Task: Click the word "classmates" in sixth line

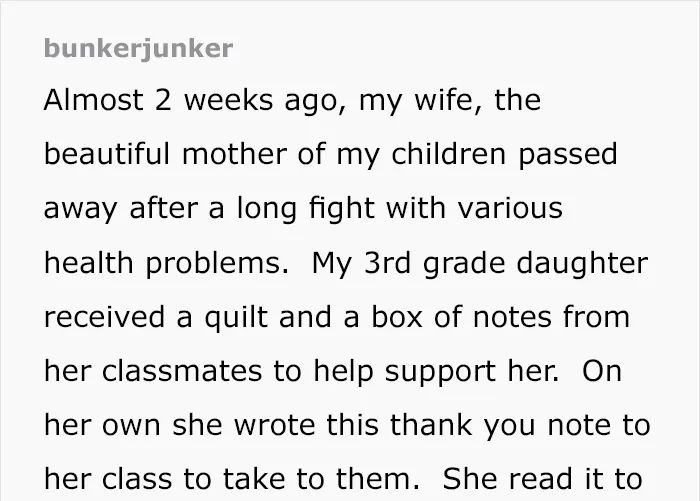Action: 182,371
